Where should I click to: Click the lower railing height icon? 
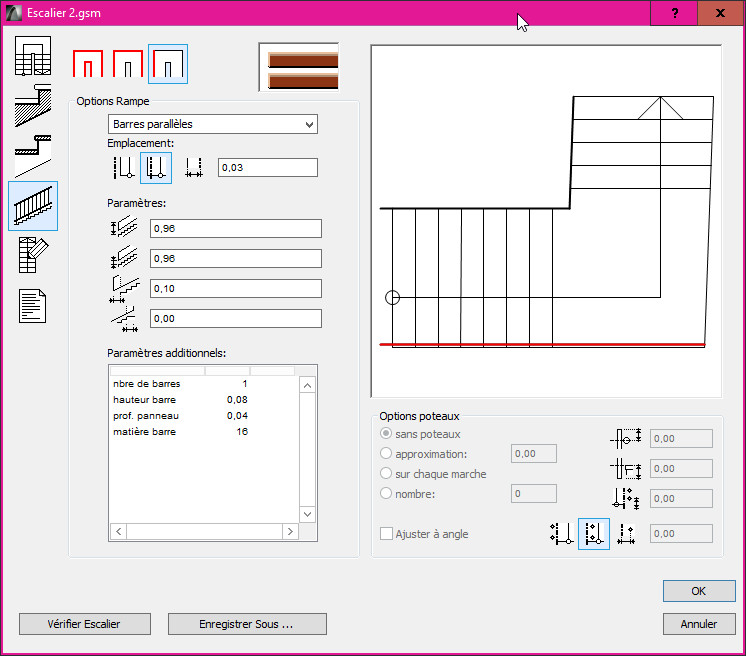[x=124, y=257]
